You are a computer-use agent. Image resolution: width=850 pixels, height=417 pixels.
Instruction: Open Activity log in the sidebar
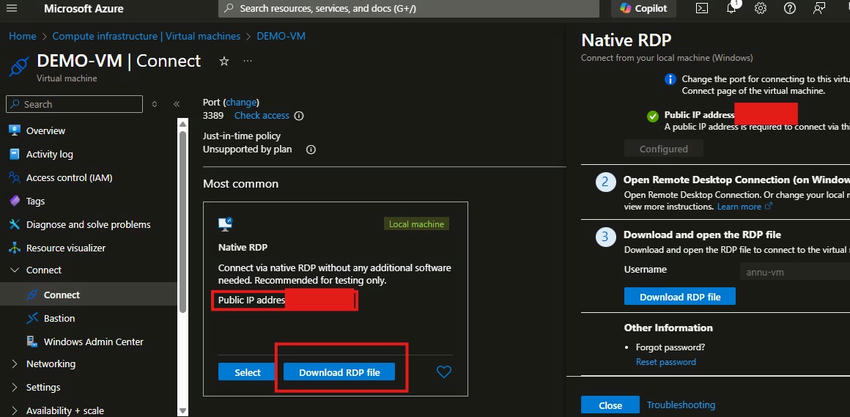click(x=49, y=155)
